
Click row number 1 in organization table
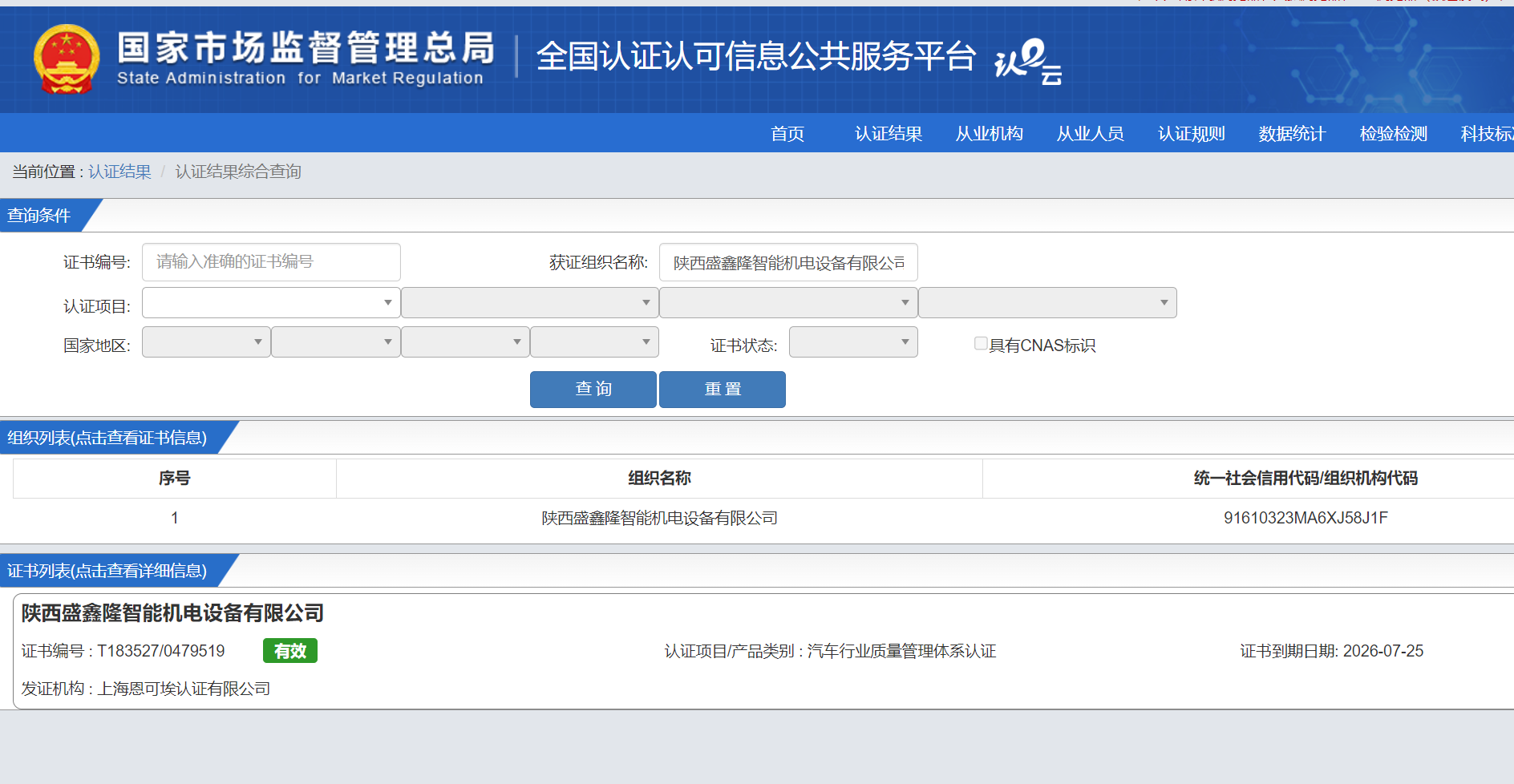[x=174, y=518]
